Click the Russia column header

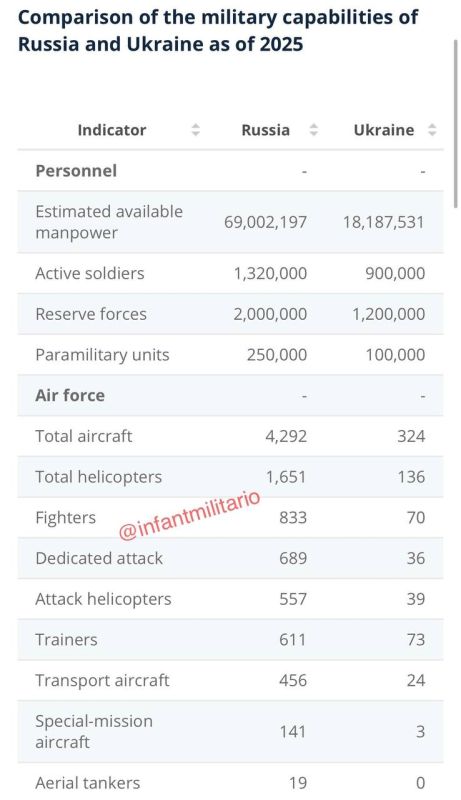click(265, 130)
